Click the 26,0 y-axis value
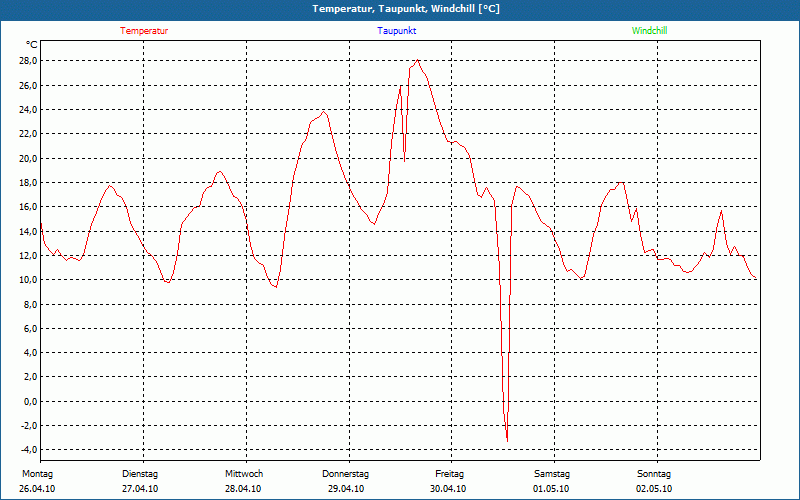 (28, 85)
